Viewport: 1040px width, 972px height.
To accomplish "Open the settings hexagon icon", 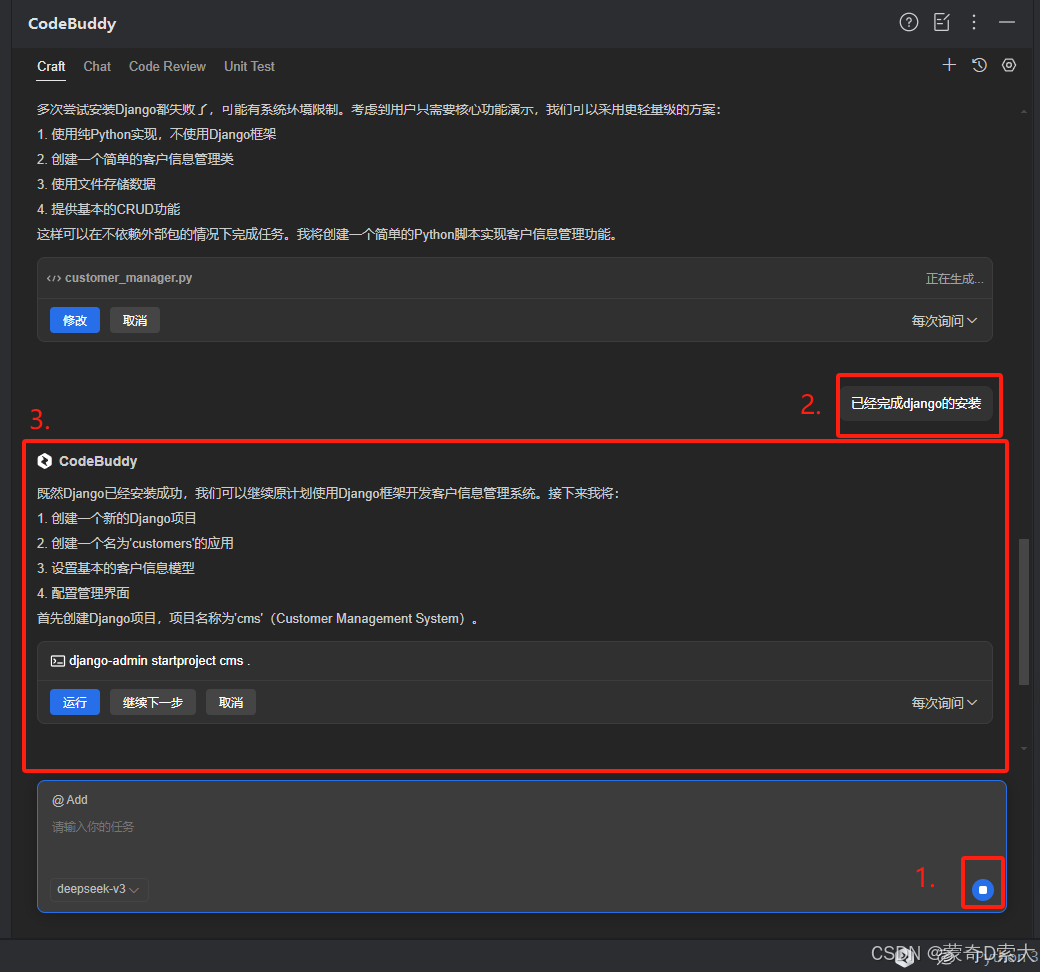I will coord(1009,65).
